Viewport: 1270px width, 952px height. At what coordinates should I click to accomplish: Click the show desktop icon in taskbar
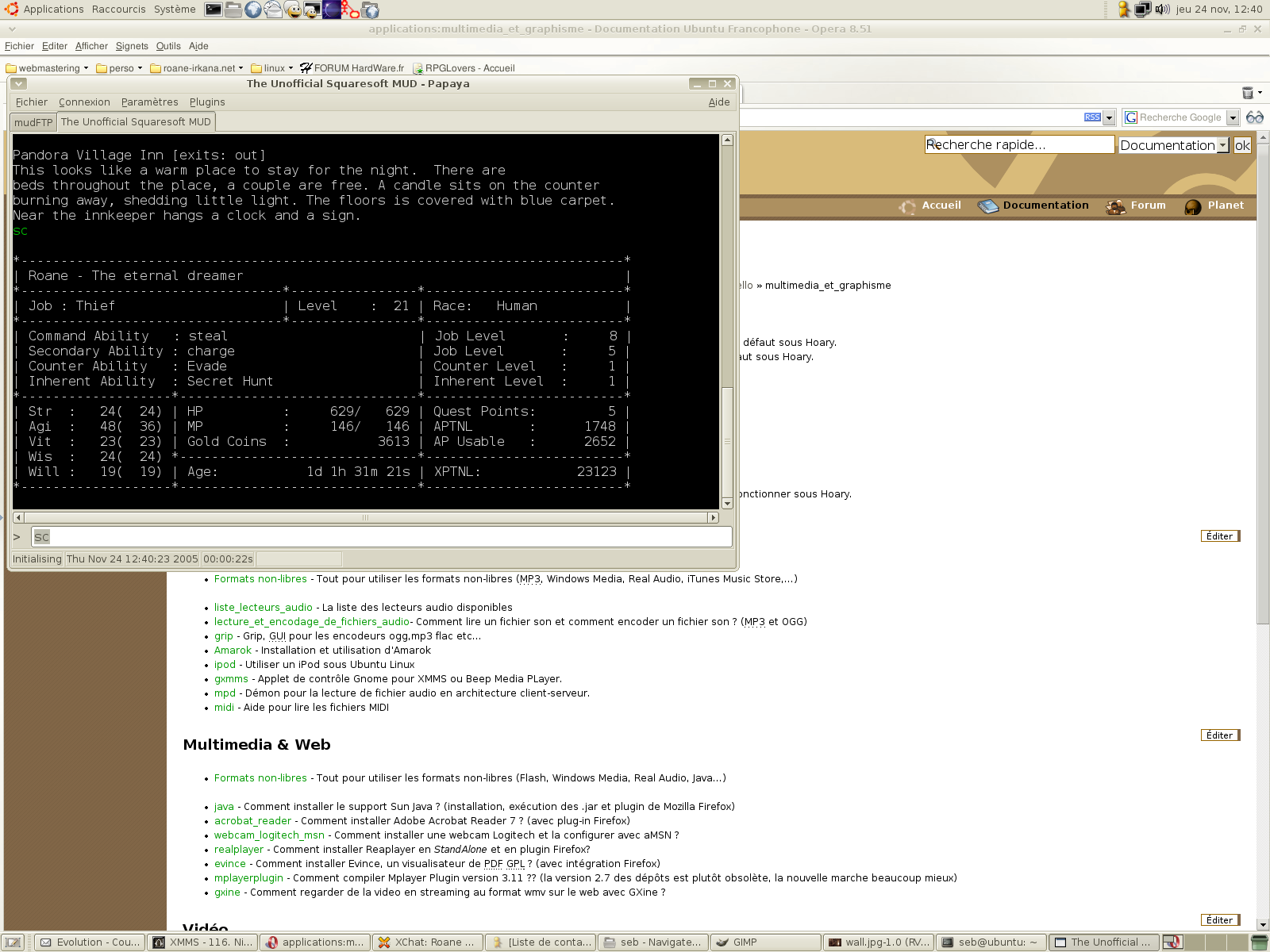[13, 942]
